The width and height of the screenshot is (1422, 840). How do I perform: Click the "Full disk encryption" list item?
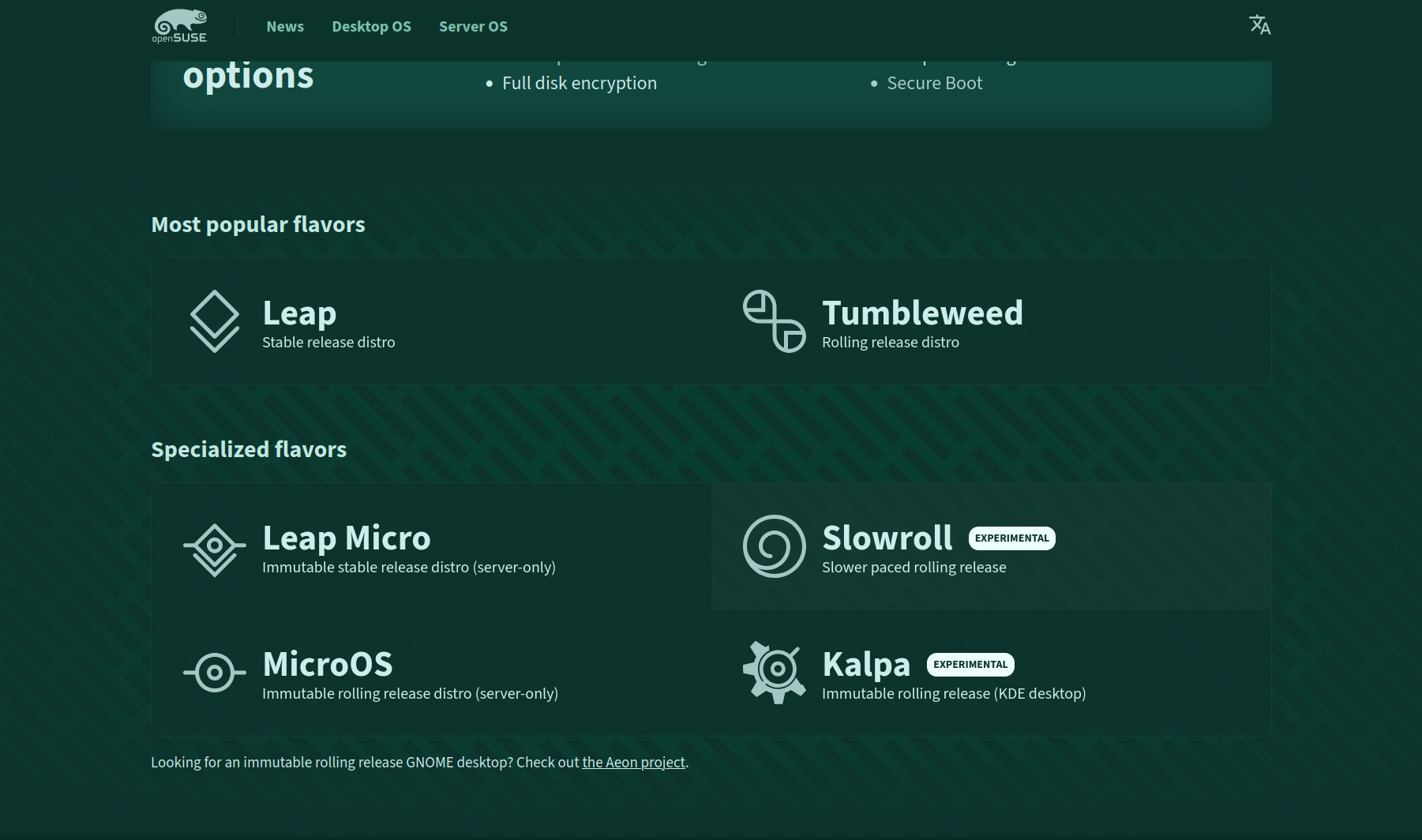pyautogui.click(x=580, y=83)
